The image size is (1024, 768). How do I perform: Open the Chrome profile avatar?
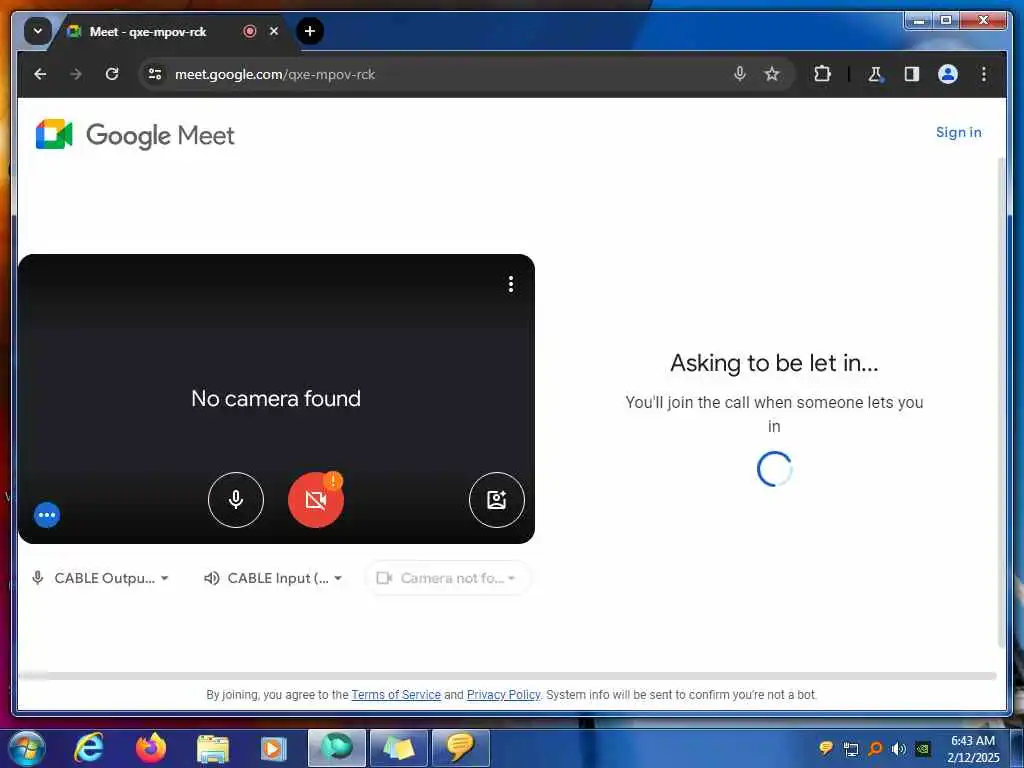[x=948, y=74]
